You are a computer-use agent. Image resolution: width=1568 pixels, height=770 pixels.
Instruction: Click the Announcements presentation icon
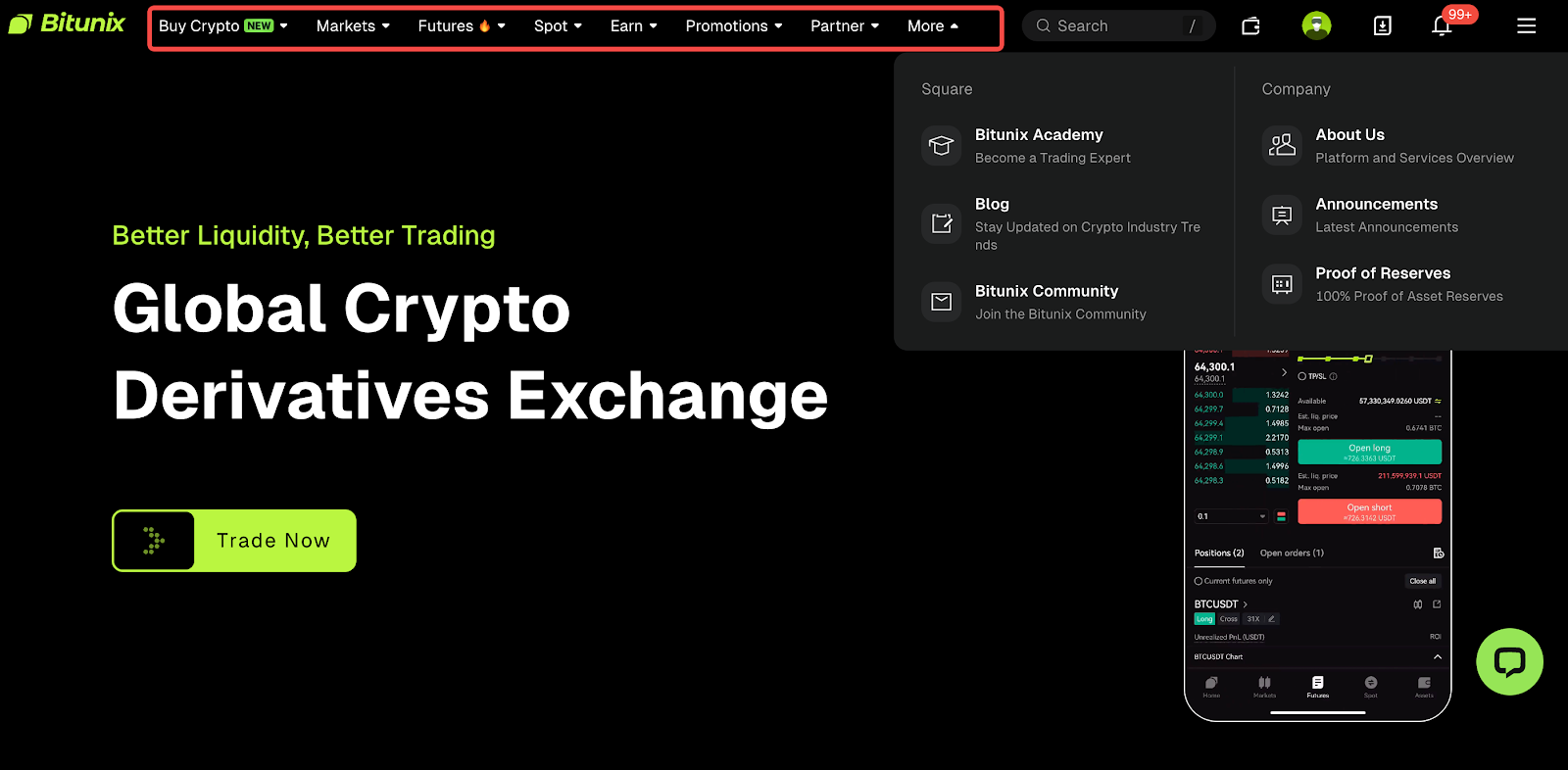[1282, 215]
